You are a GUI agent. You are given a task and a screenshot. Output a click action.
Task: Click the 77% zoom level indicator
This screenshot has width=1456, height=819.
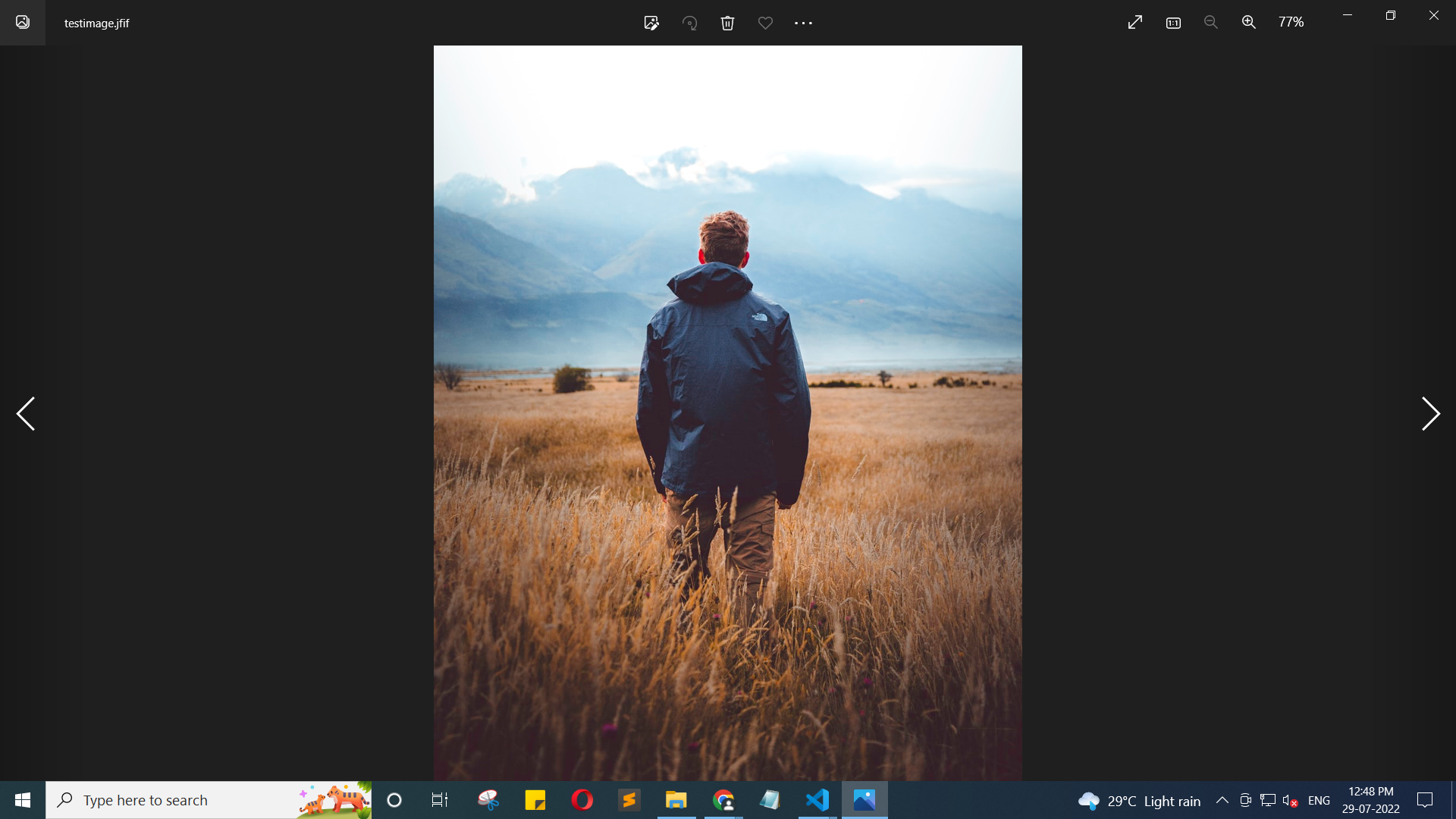click(1291, 23)
